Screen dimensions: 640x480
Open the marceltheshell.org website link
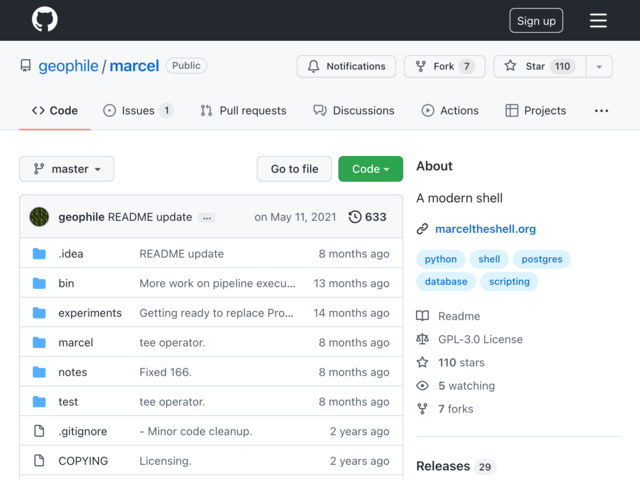click(x=485, y=229)
